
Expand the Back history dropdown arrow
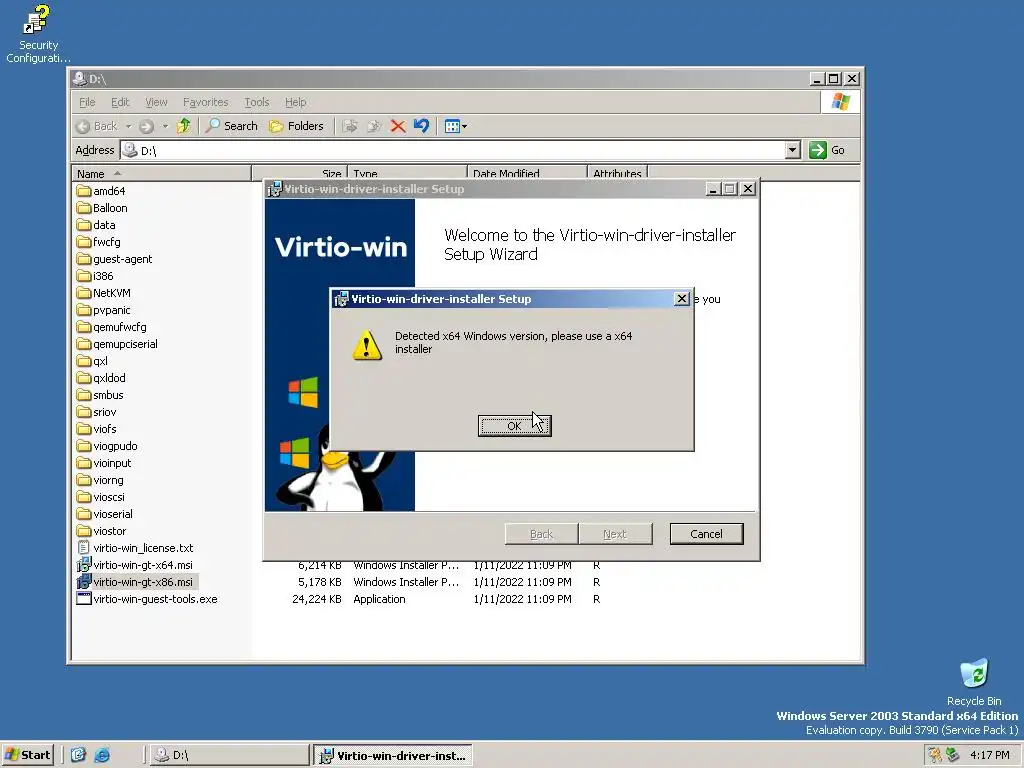[129, 126]
